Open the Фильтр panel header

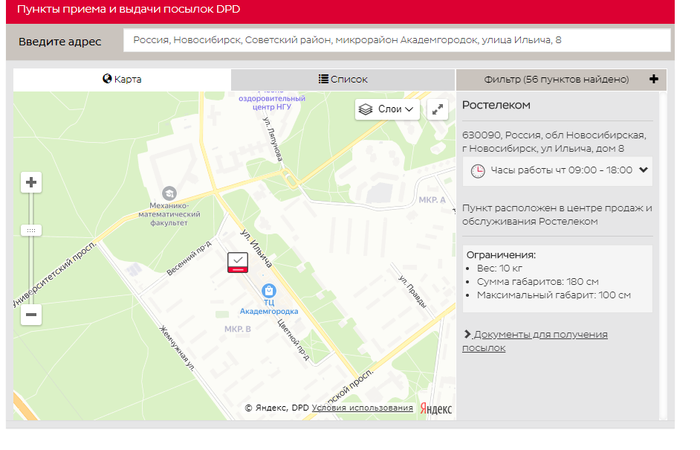coord(555,79)
